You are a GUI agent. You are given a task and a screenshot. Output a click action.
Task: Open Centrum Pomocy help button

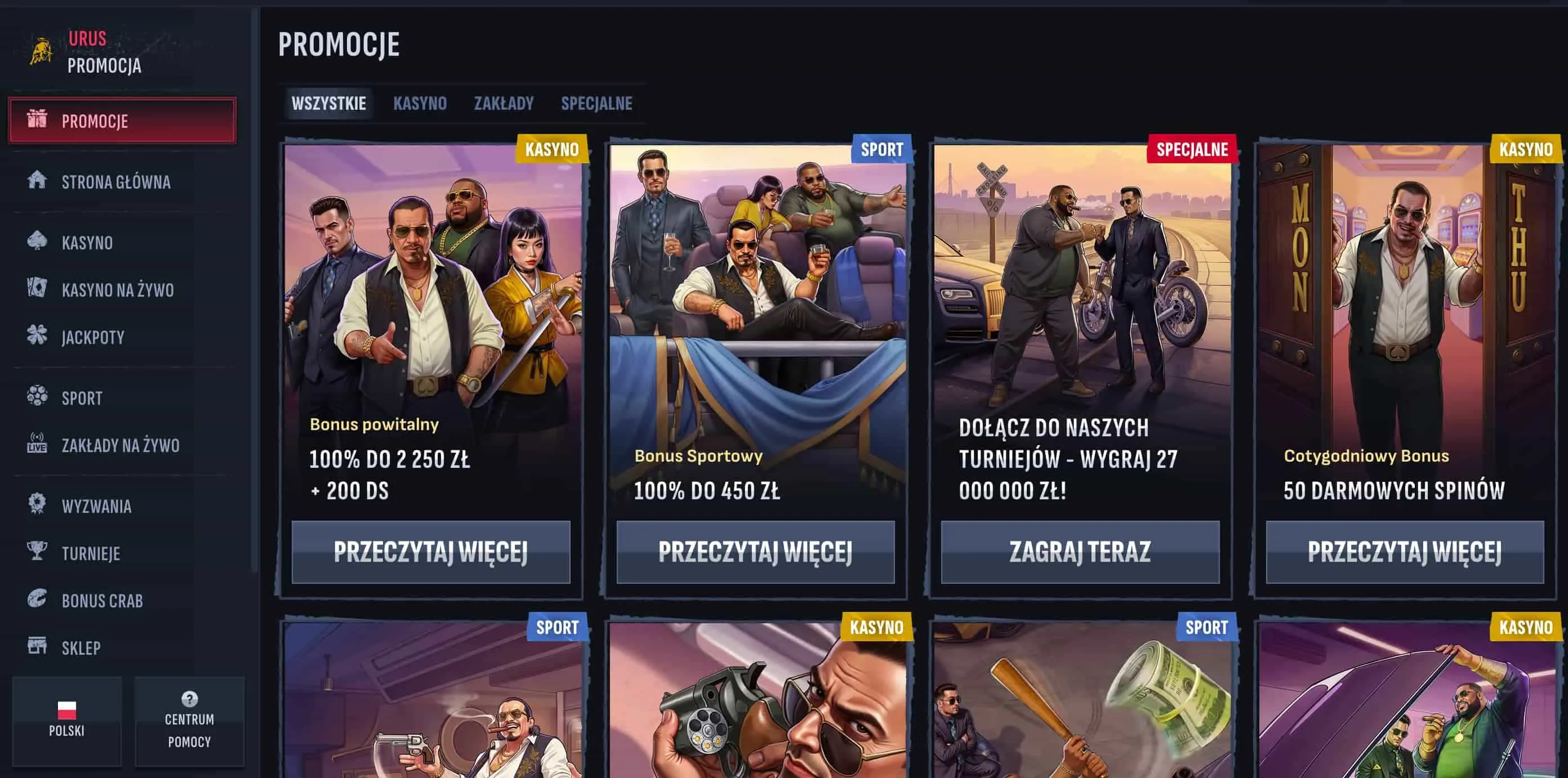pos(189,721)
